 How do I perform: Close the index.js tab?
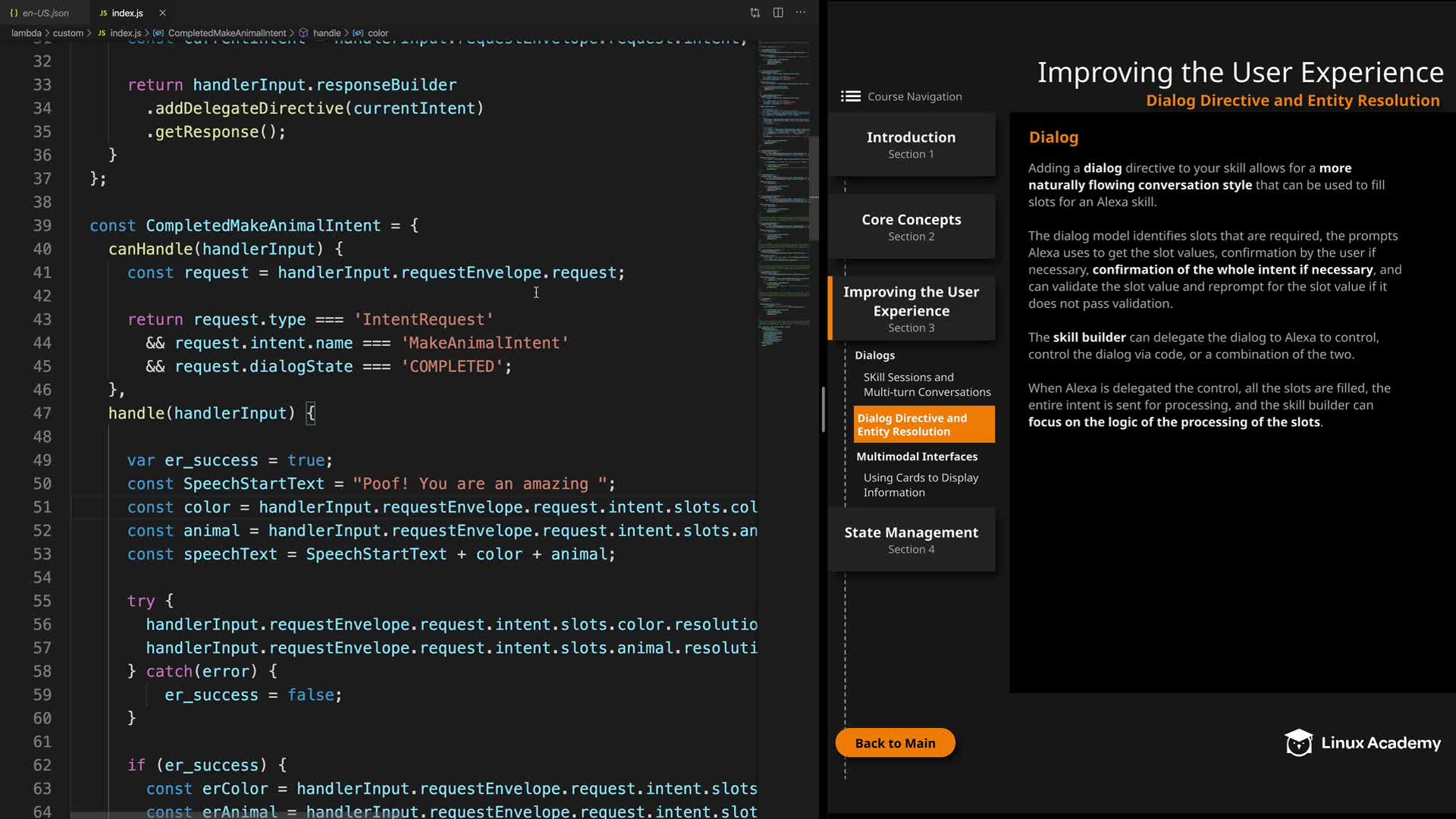pos(162,13)
